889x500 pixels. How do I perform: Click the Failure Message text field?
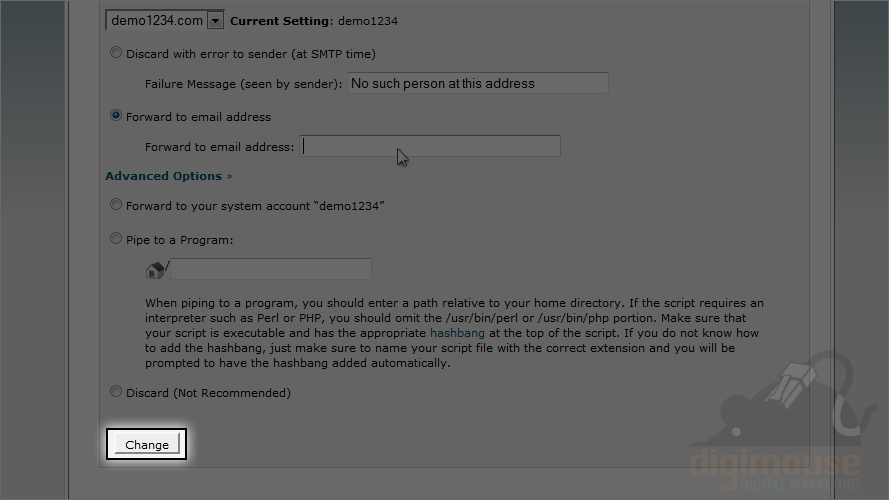(x=478, y=83)
